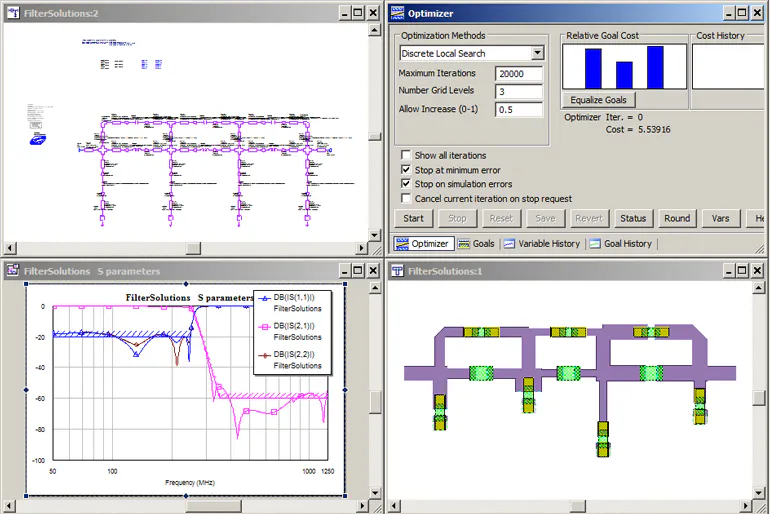
Task: Click the shortest middle bar in Relative Goal Cost
Action: (x=624, y=75)
